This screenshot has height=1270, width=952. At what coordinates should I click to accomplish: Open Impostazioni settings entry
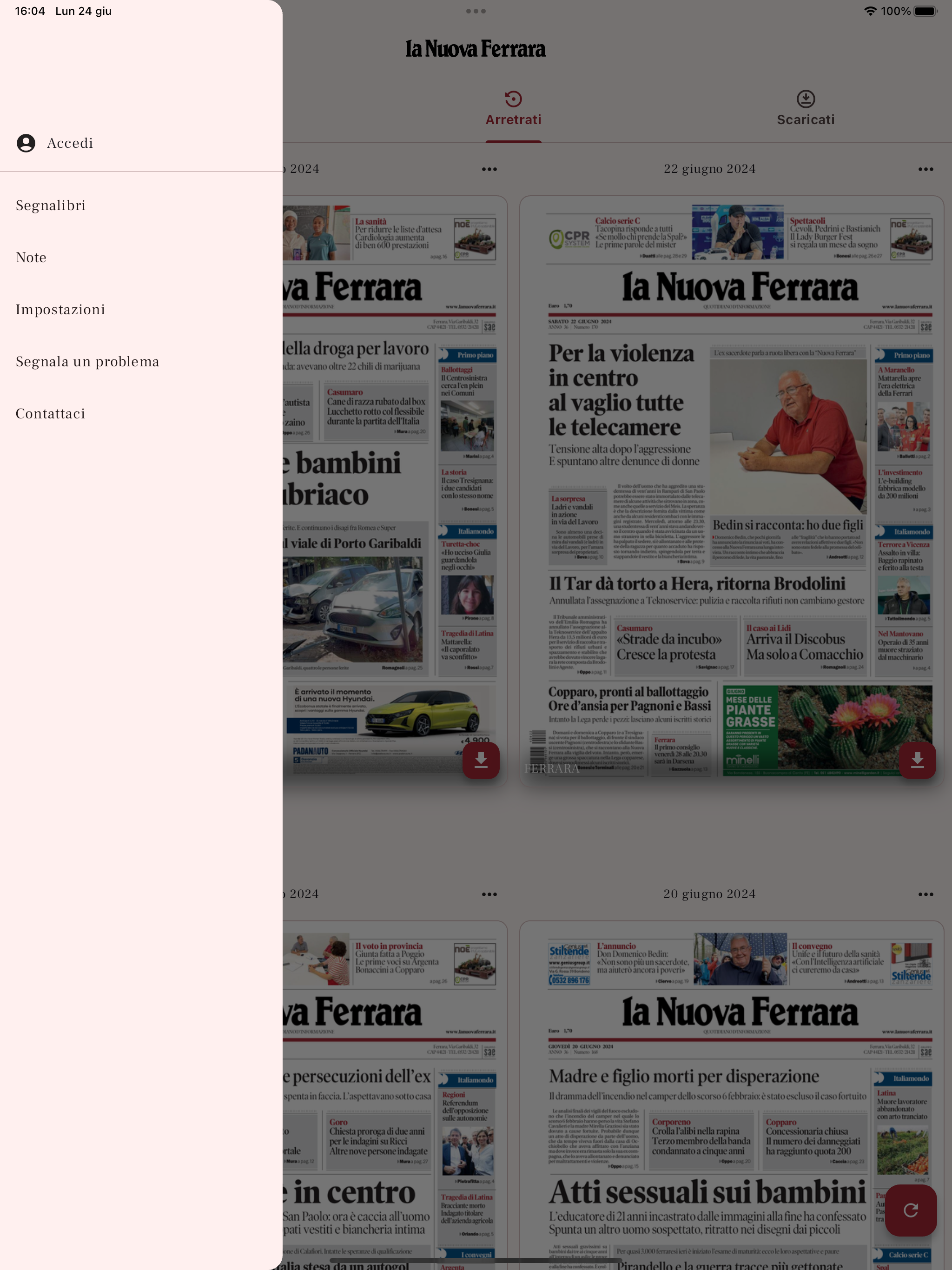pos(141,310)
